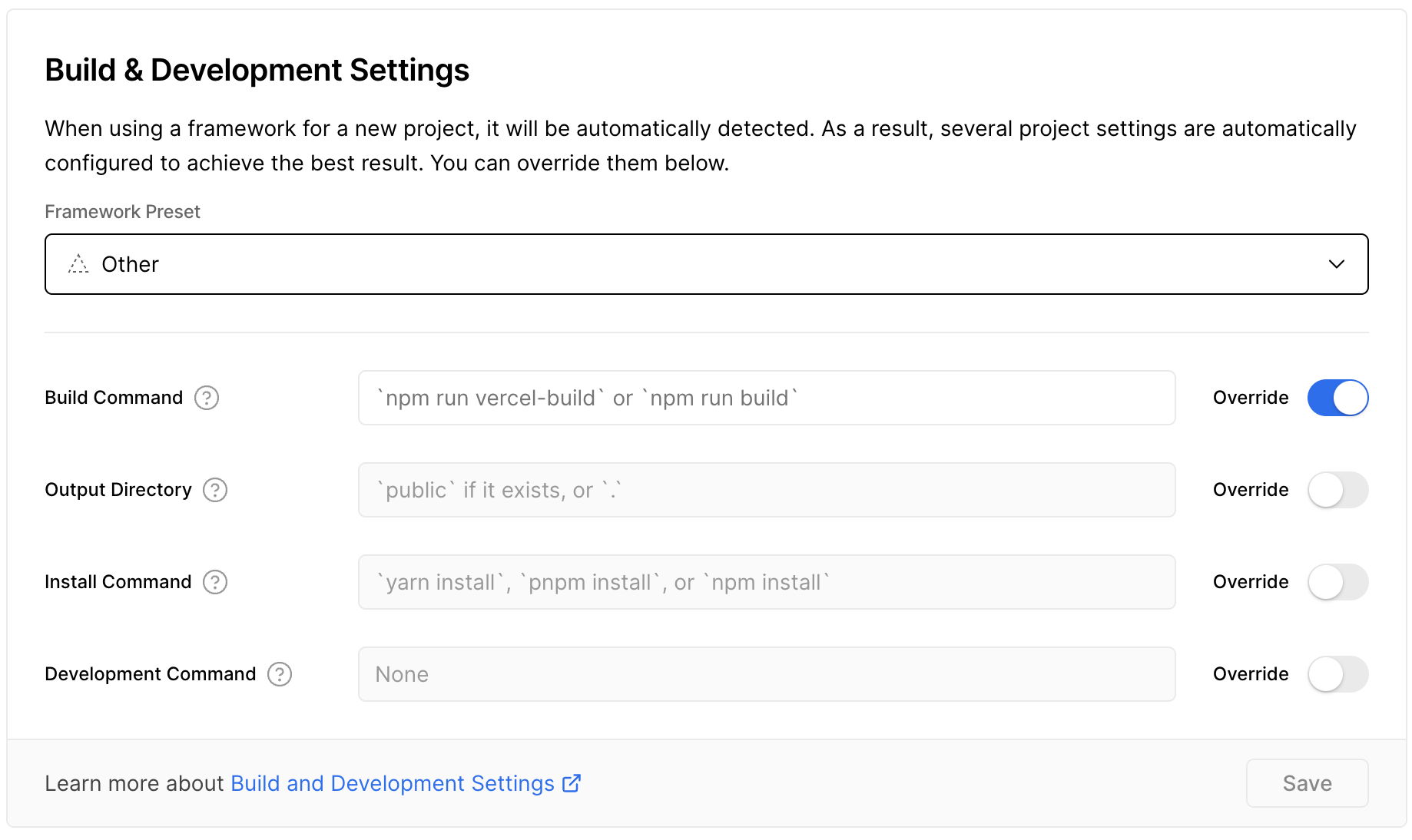The height and width of the screenshot is (840, 1412).
Task: Enable the Development Command override
Action: coord(1337,674)
